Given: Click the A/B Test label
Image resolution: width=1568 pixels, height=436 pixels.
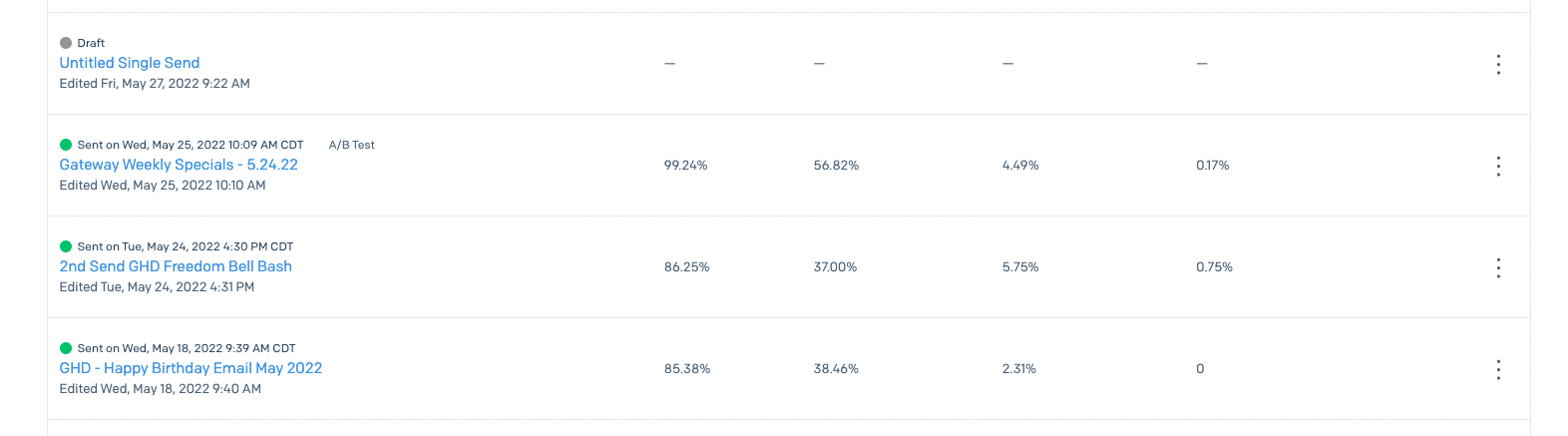Looking at the screenshot, I should pyautogui.click(x=352, y=145).
